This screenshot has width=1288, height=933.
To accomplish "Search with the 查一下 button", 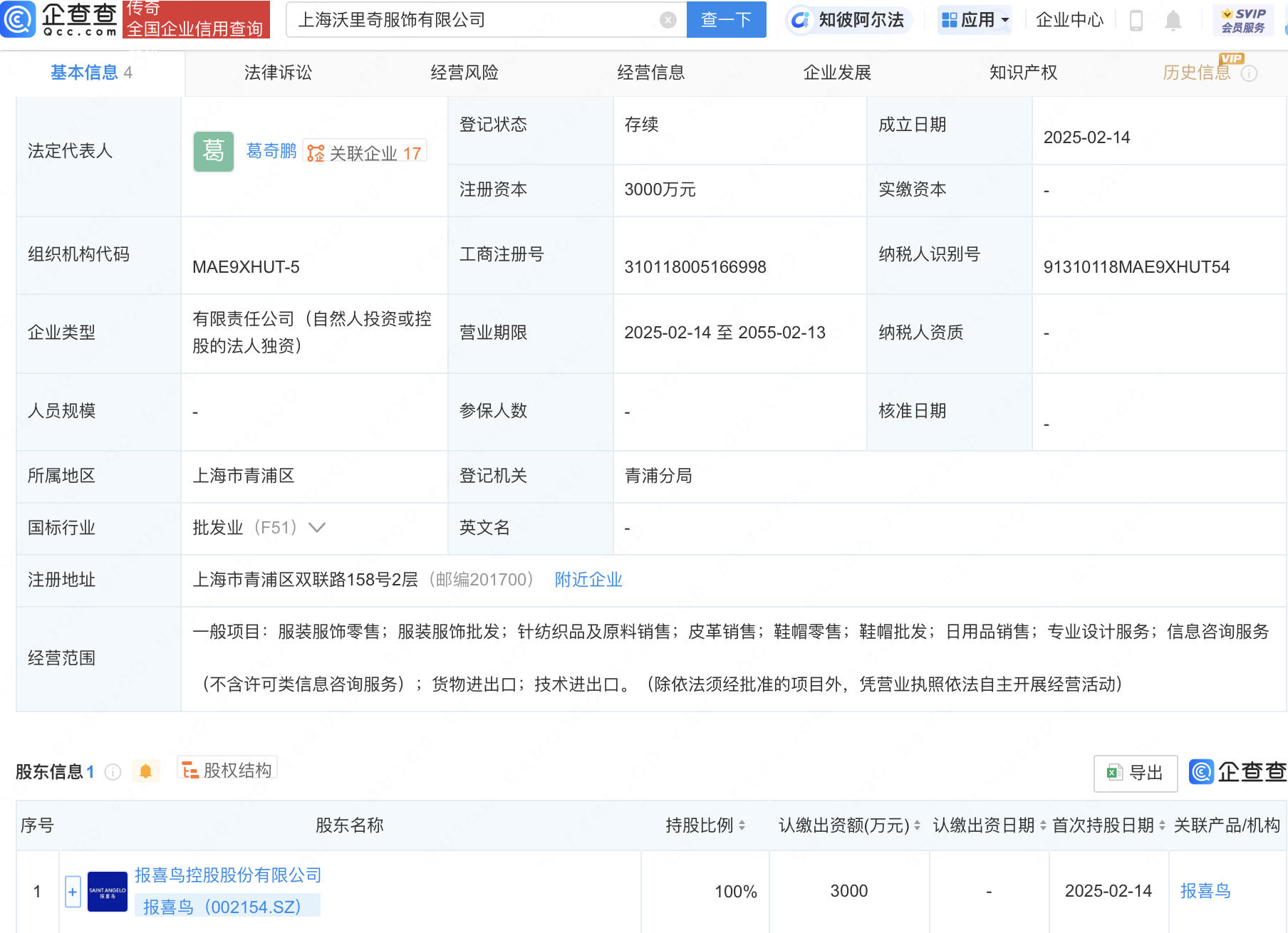I will 726,19.
